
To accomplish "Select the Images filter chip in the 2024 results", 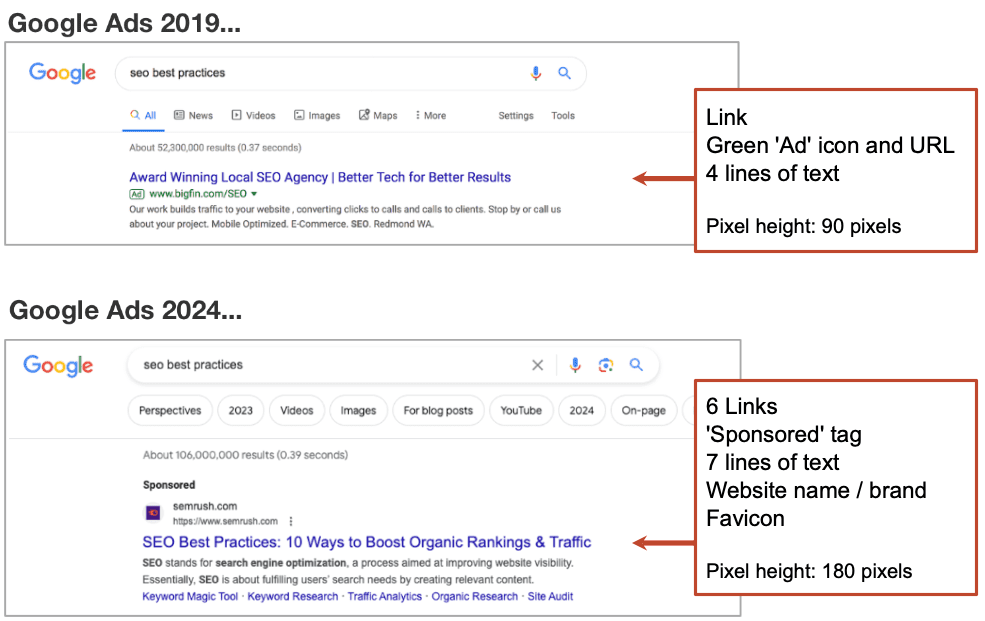I will pyautogui.click(x=358, y=411).
